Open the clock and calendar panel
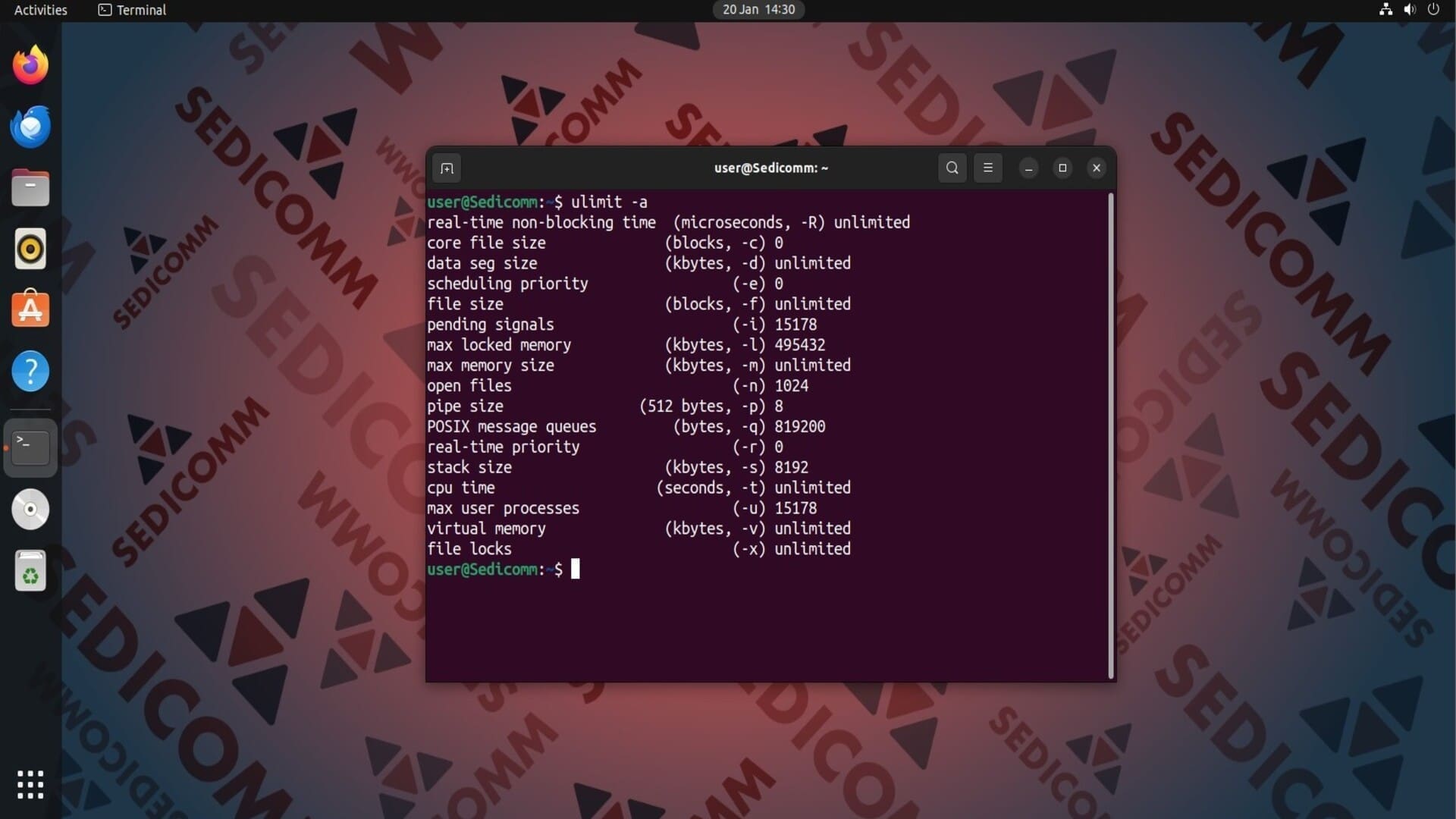Image resolution: width=1456 pixels, height=819 pixels. click(x=758, y=10)
